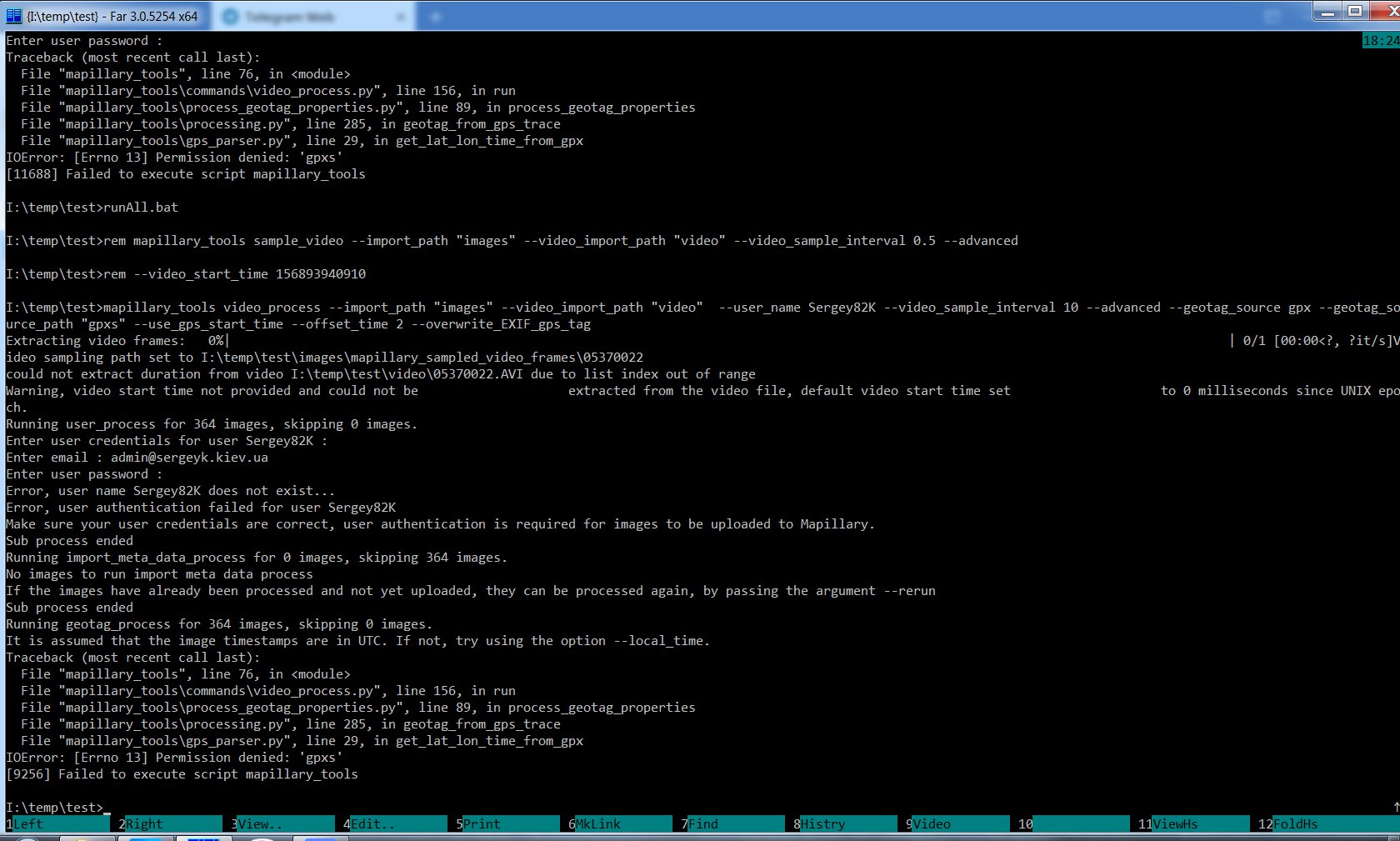Click the 1 Left function key
The image size is (1400, 841).
tap(57, 823)
